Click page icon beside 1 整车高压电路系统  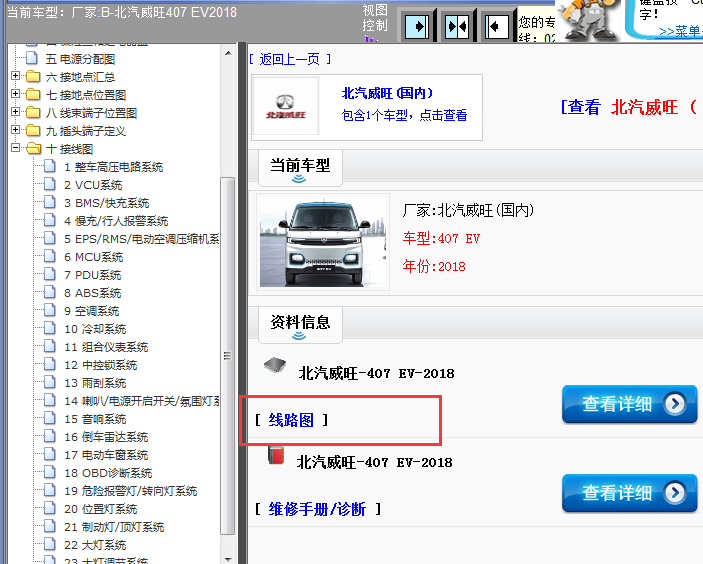click(50, 166)
